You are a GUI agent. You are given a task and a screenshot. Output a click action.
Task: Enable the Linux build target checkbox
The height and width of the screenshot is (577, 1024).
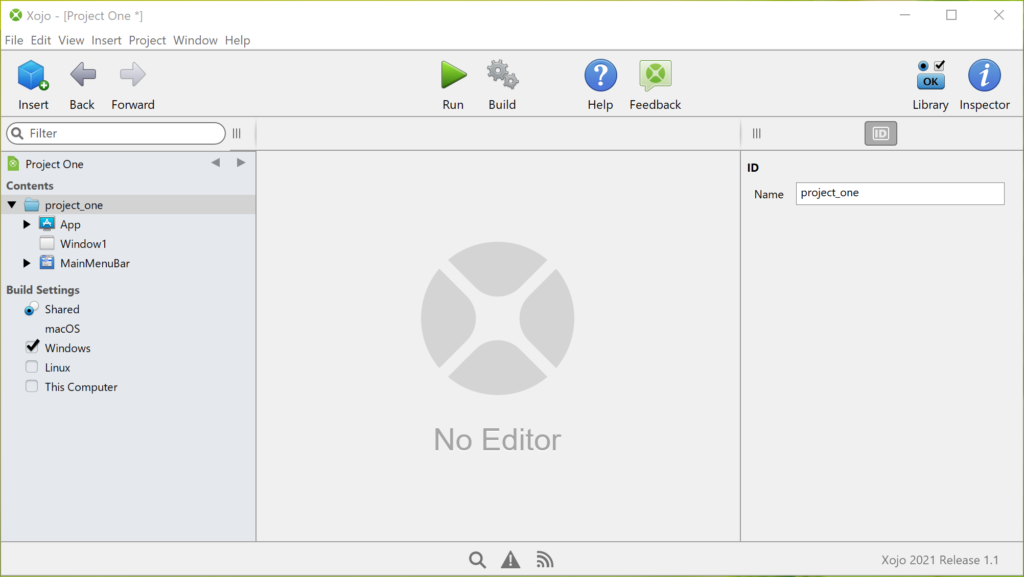31,367
